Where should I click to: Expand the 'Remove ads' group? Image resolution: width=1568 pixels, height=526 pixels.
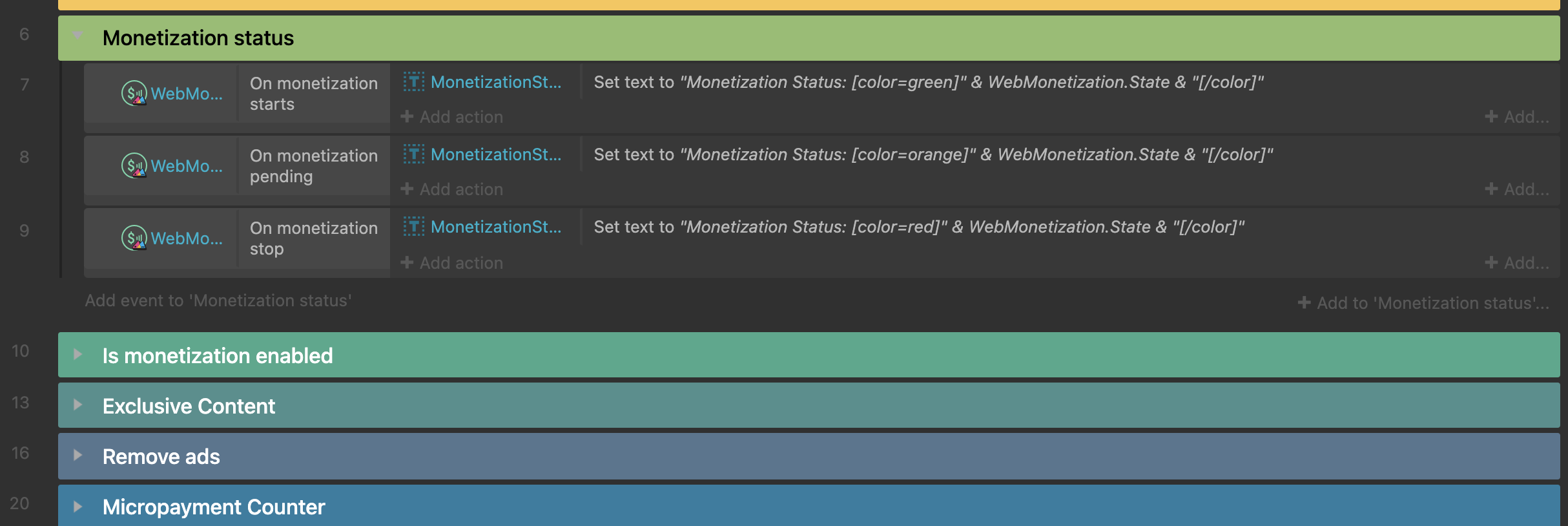77,455
